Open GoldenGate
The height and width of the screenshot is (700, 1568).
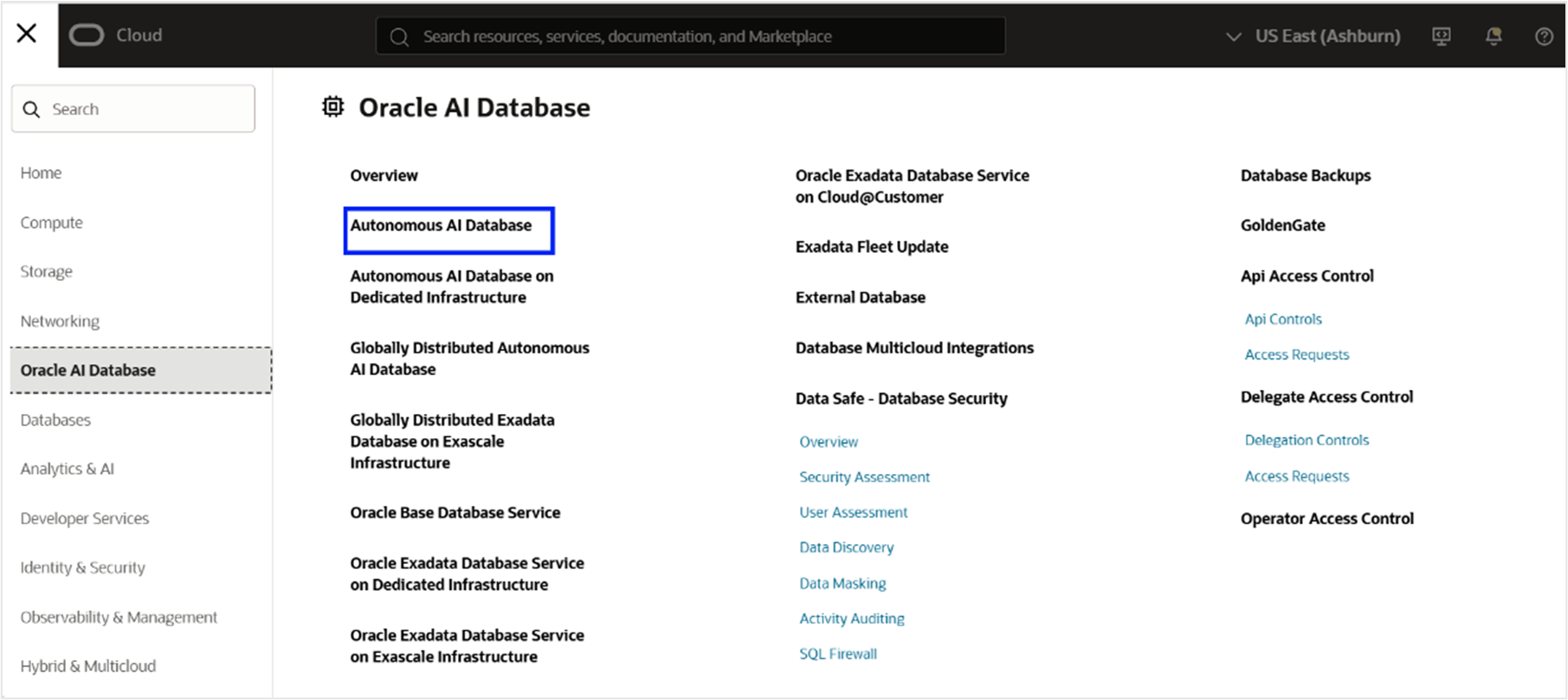(x=1282, y=225)
